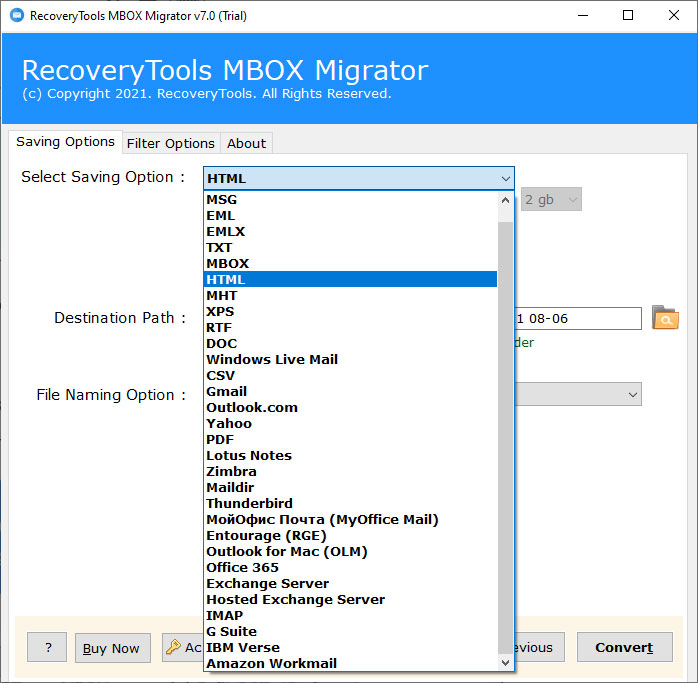
Task: Choose EML from the saving list
Action: tap(350, 215)
